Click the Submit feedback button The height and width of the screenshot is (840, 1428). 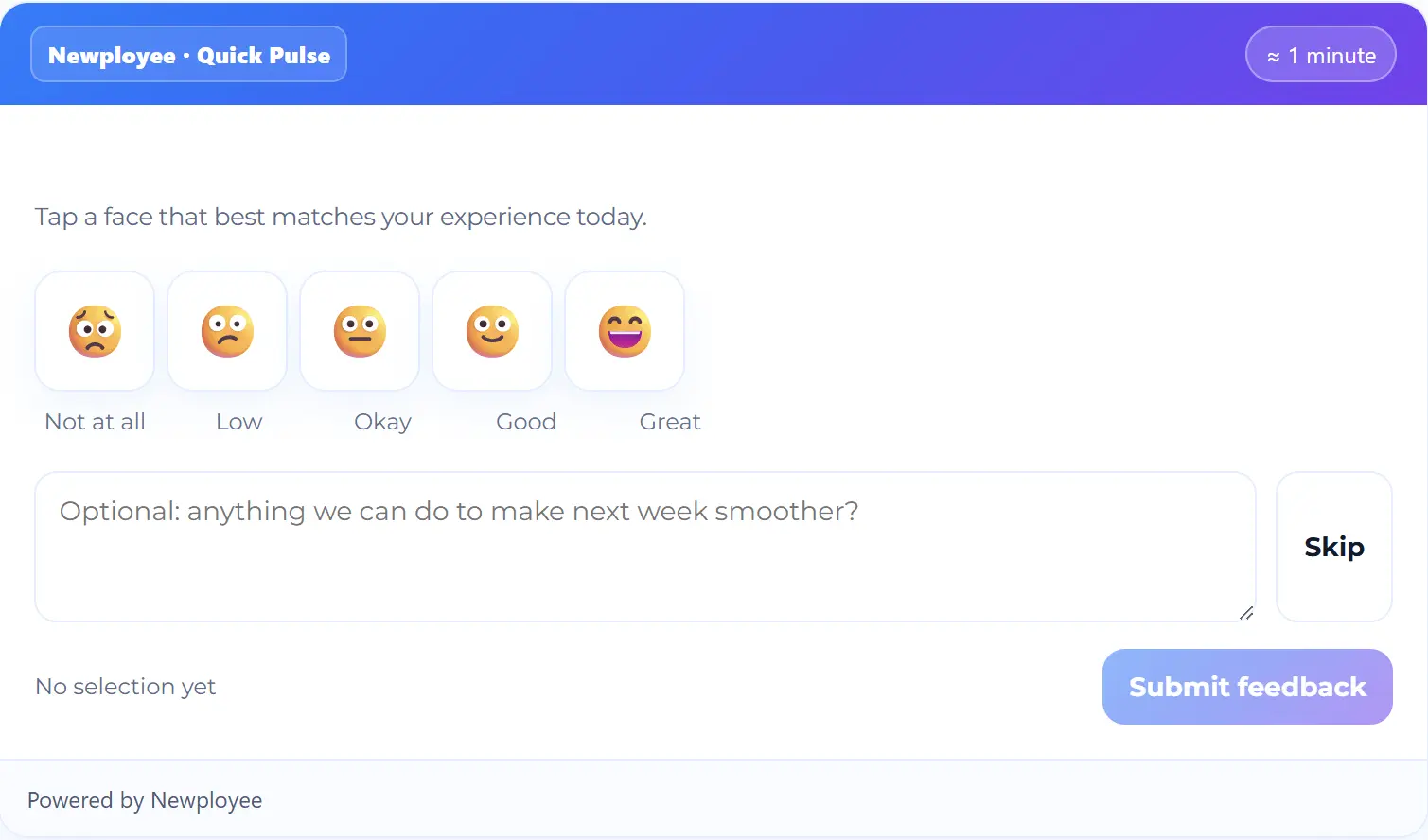1246,687
